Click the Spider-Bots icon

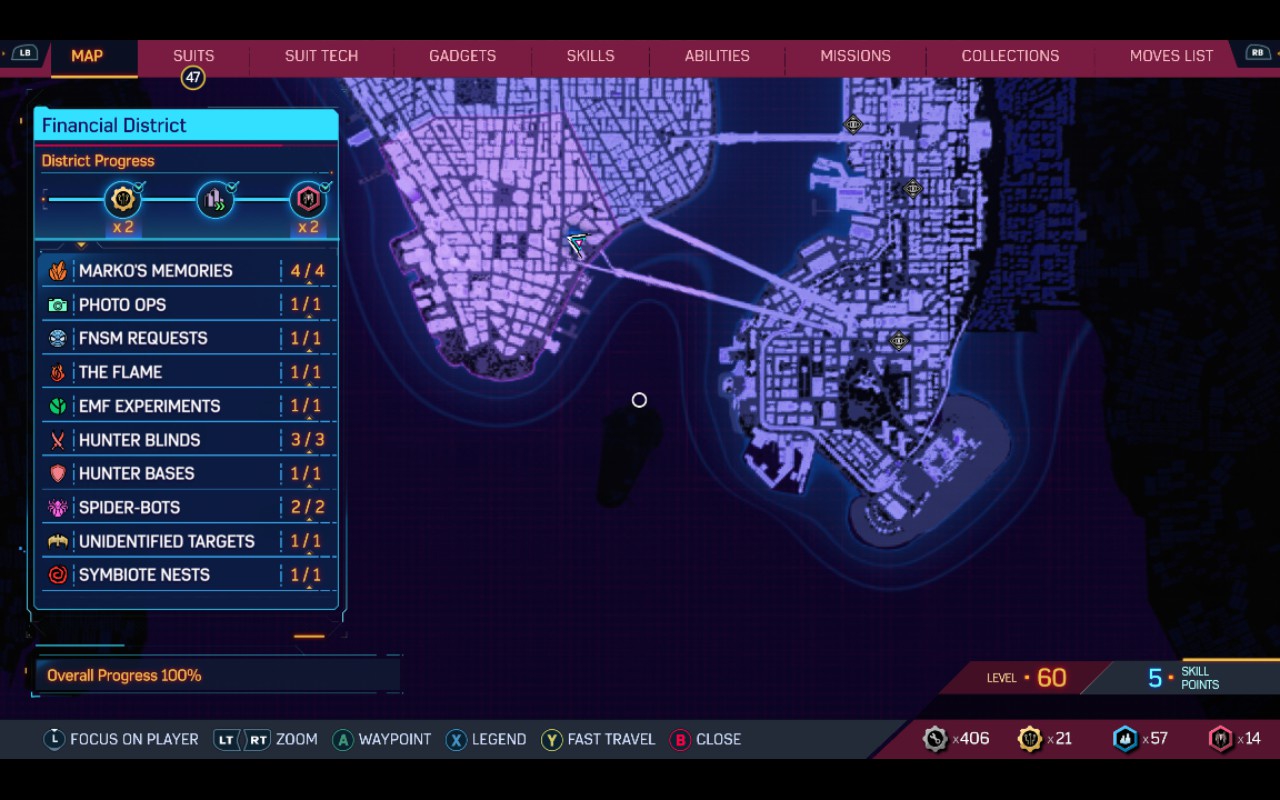click(58, 508)
